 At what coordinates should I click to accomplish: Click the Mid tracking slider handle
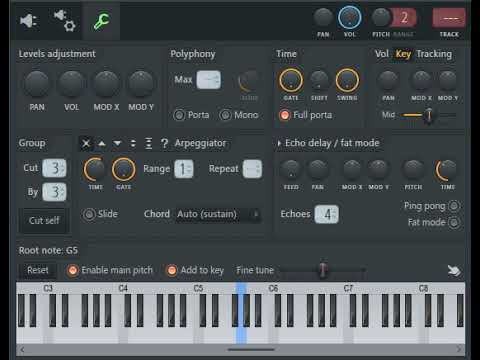point(429,115)
